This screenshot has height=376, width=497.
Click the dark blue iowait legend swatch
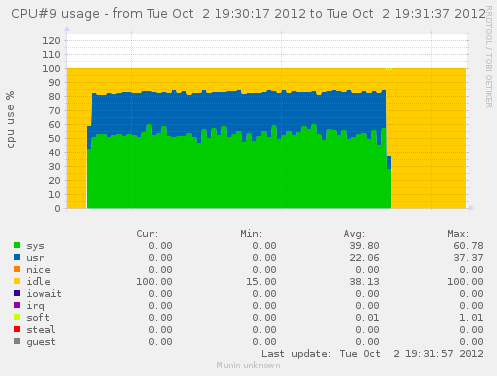coord(17,293)
